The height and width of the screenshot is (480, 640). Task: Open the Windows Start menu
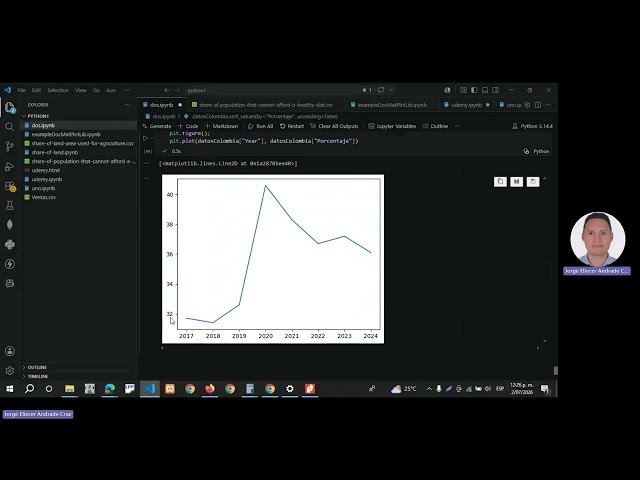[x=9, y=389]
